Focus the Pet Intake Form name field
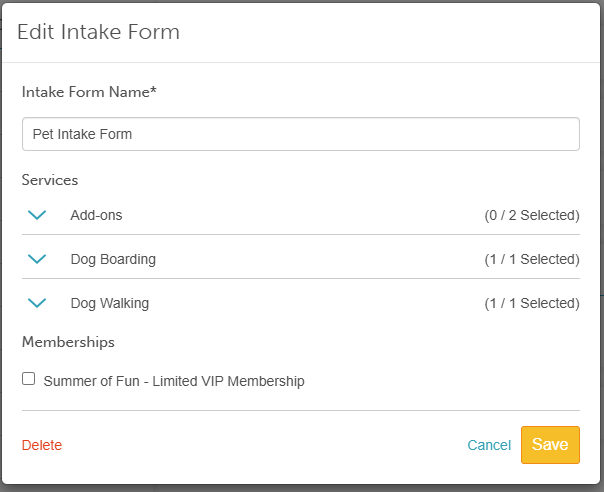604x492 pixels. 300,134
